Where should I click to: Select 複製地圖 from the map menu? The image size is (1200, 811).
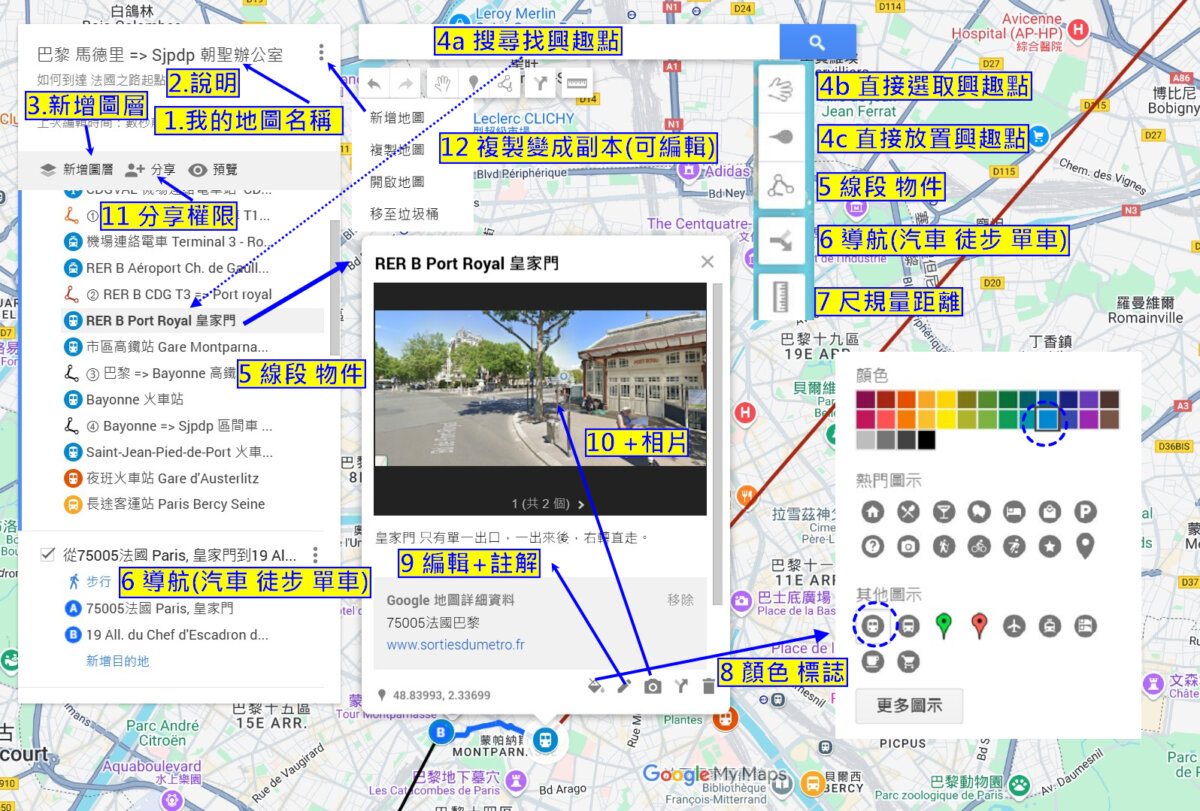pos(397,150)
